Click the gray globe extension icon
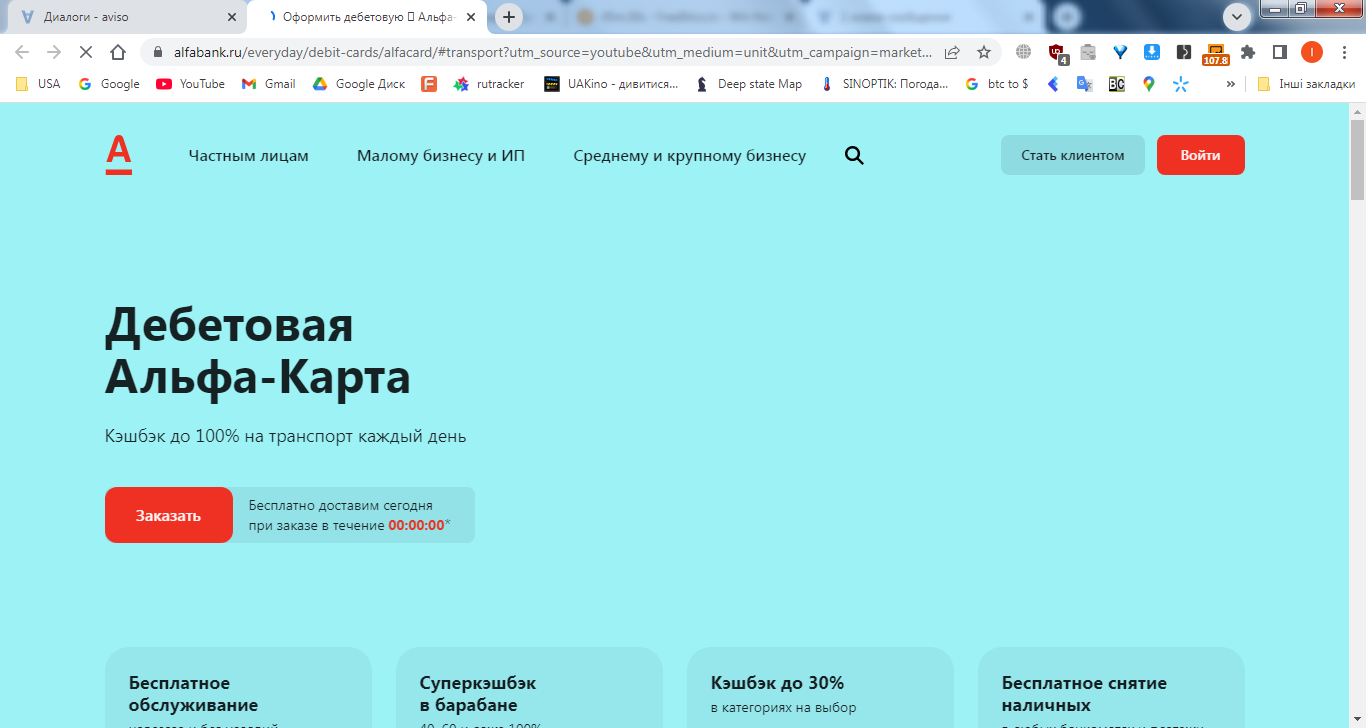This screenshot has width=1366, height=728. (1023, 52)
